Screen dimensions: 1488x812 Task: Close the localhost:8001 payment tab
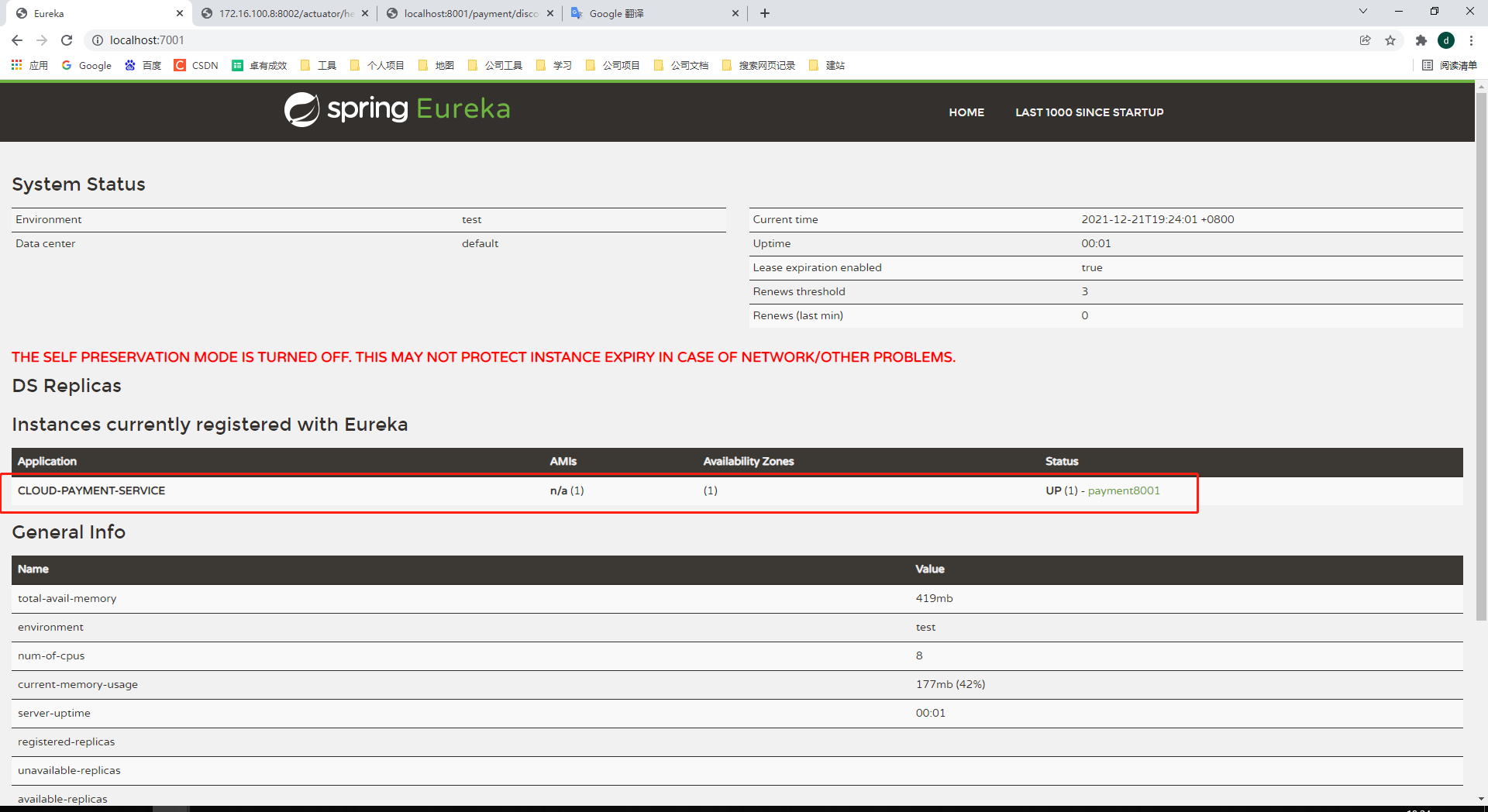click(550, 13)
